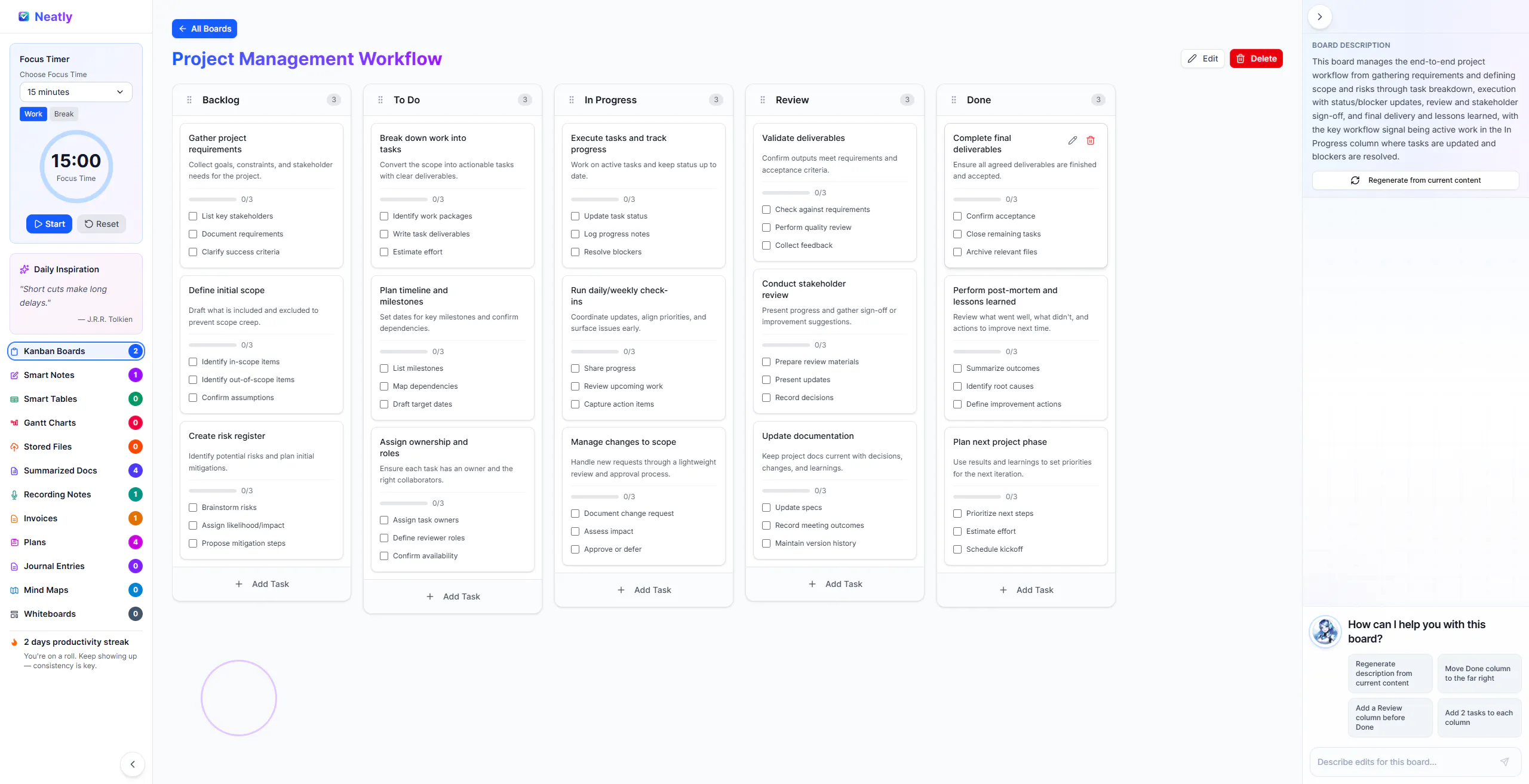The width and height of the screenshot is (1529, 784).
Task: Check the Identify work packages subtask
Action: click(384, 216)
